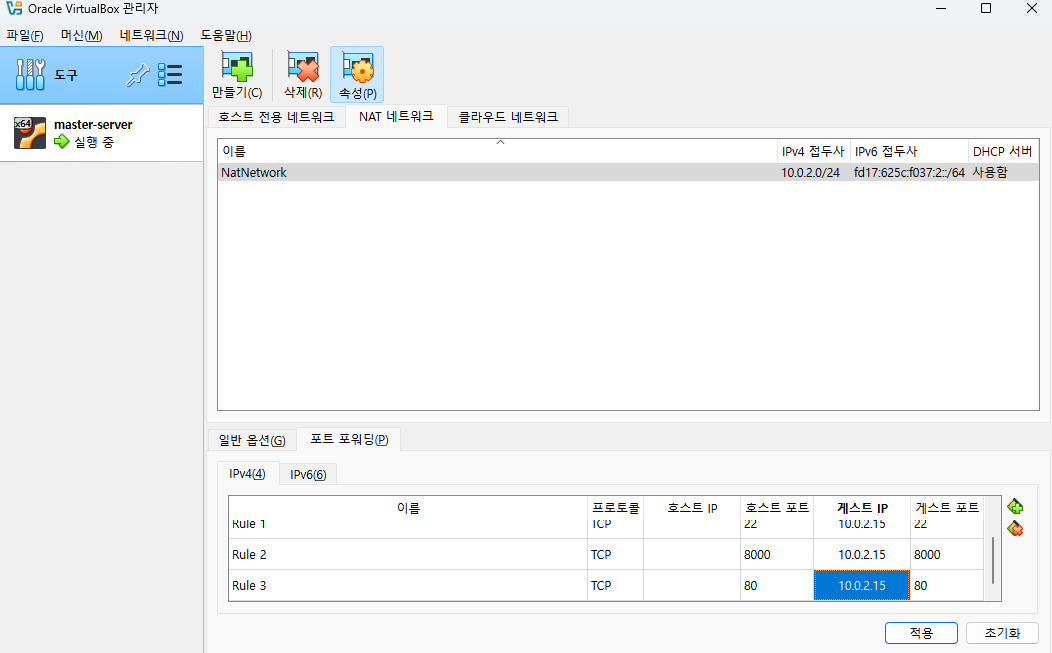Click the Create (만들기) network icon

[237, 74]
